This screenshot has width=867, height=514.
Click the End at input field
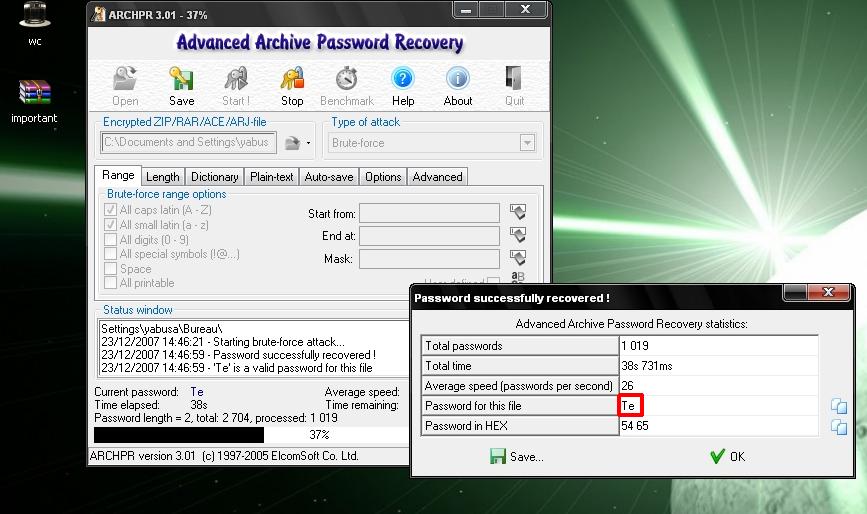point(429,236)
